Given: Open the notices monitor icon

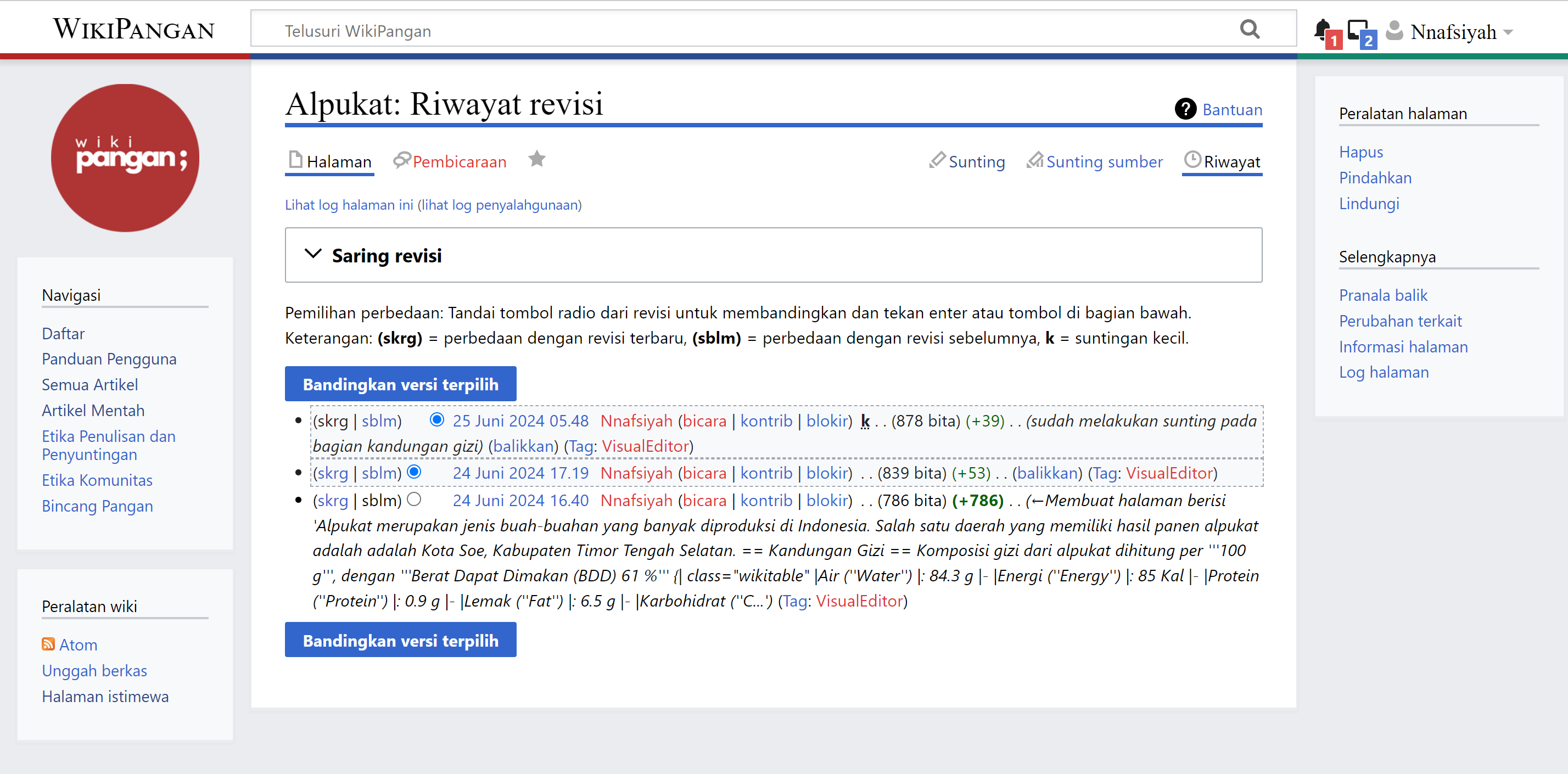Looking at the screenshot, I should tap(1357, 29).
